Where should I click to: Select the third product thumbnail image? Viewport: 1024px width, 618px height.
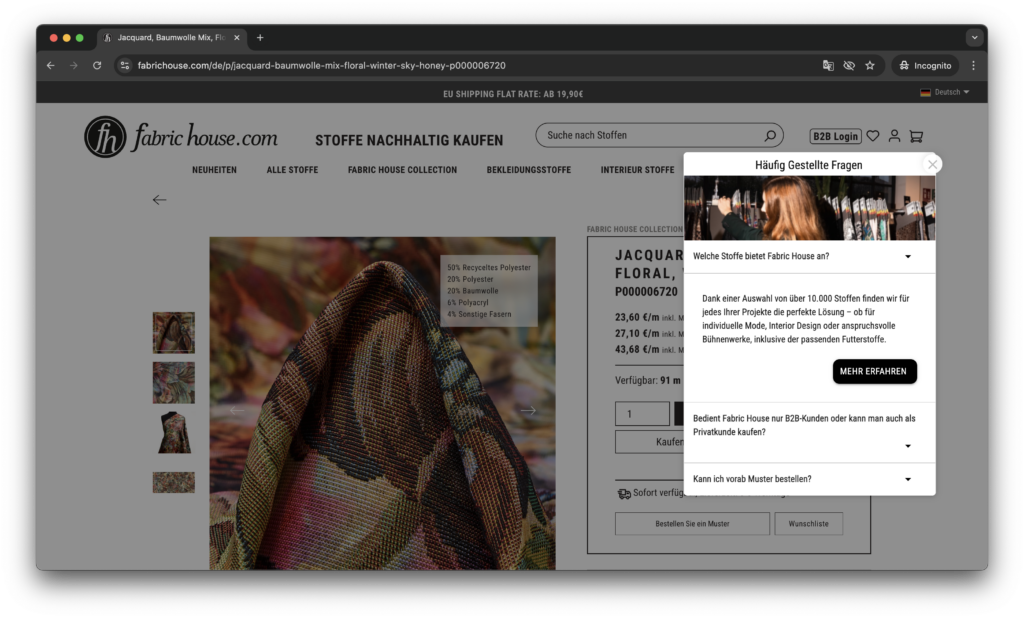[x=173, y=432]
